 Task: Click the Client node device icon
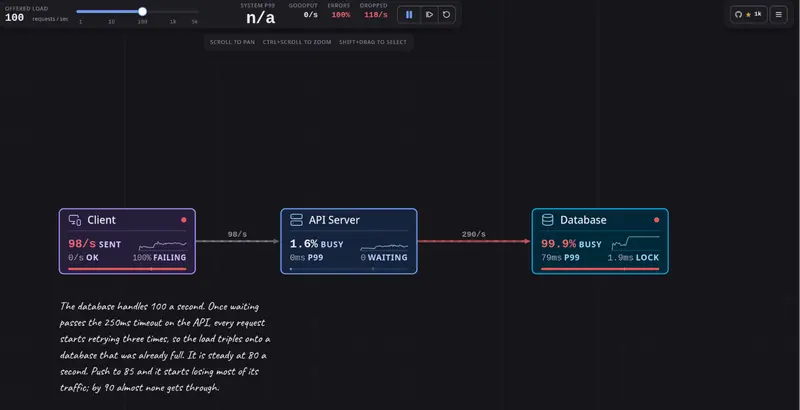click(75, 220)
